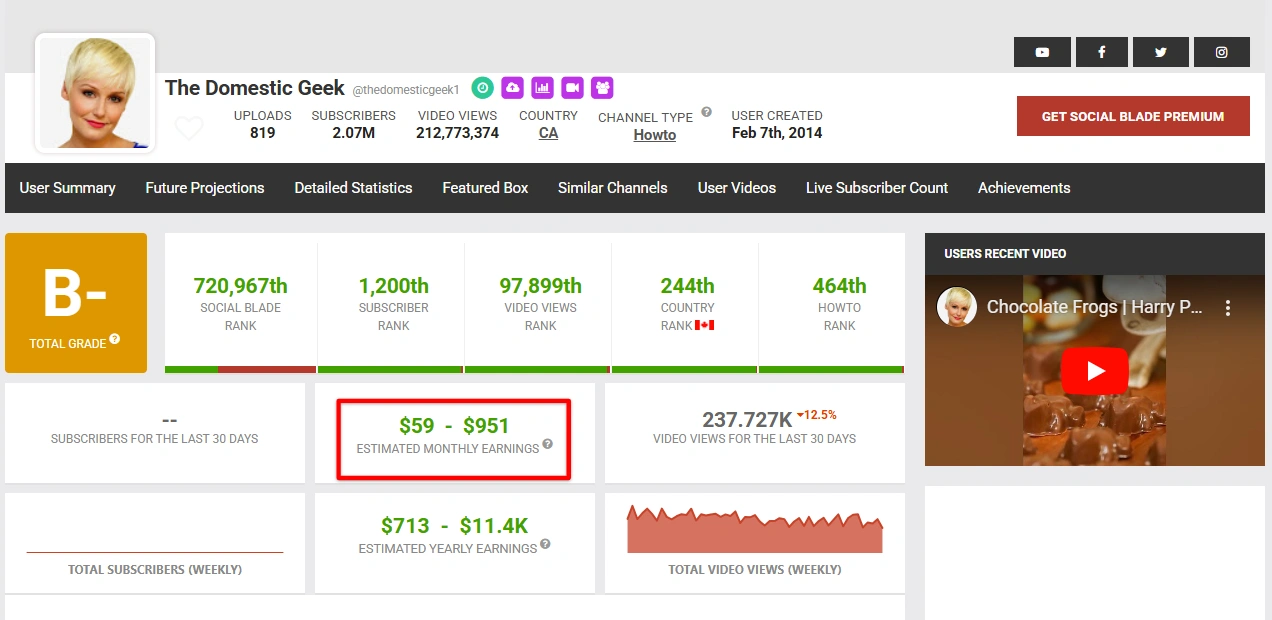The width and height of the screenshot is (1272, 620).
Task: Click the Total Video Views weekly chart
Action: pyautogui.click(x=755, y=529)
